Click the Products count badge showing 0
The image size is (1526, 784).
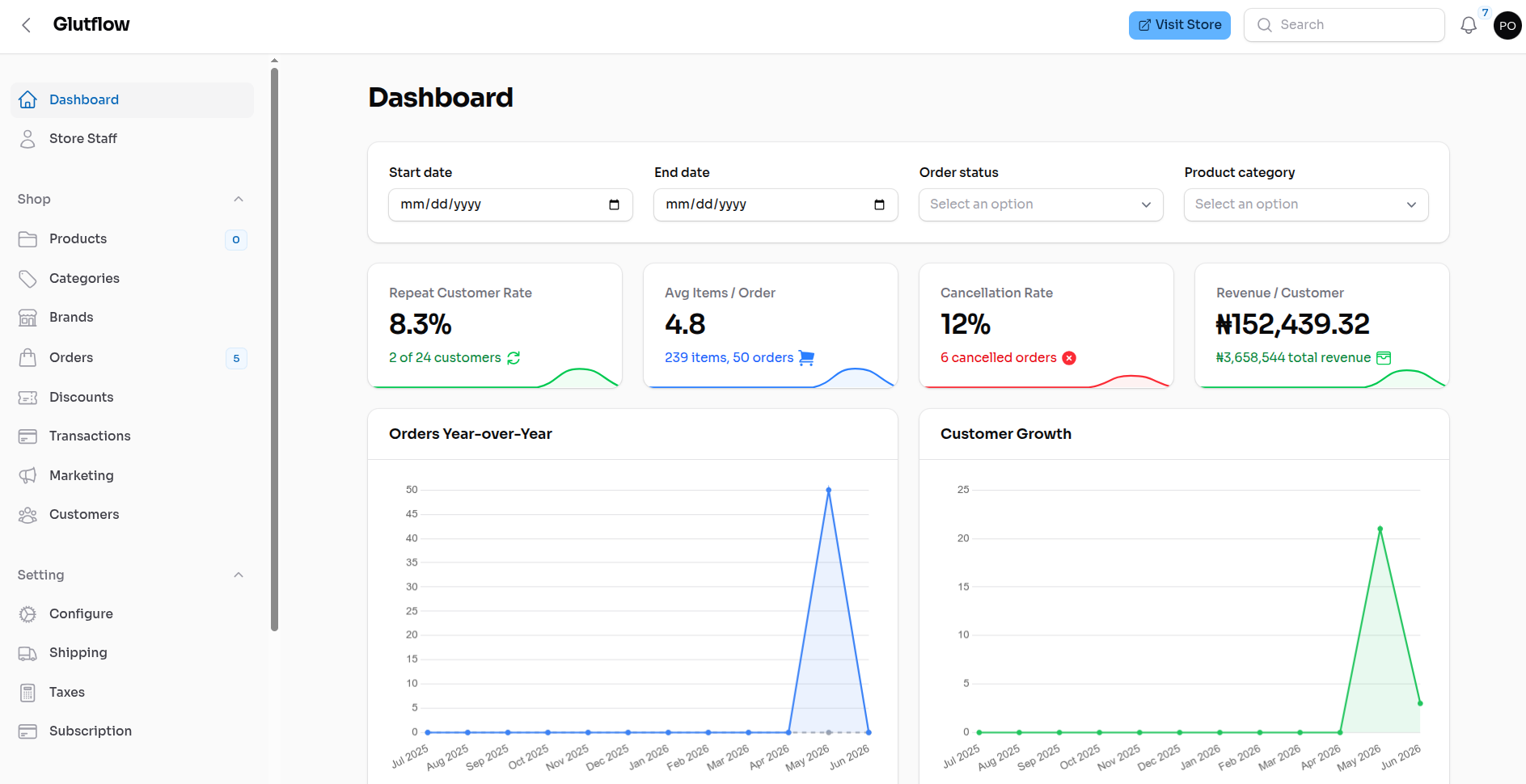click(236, 240)
